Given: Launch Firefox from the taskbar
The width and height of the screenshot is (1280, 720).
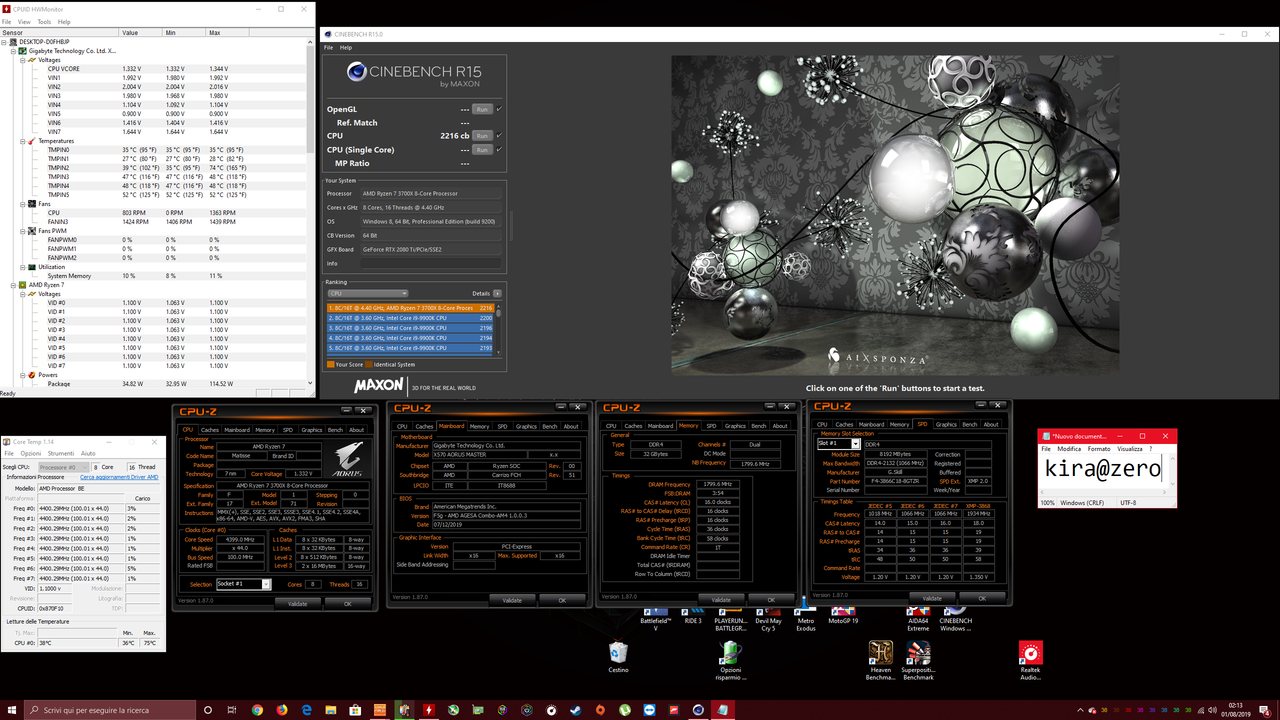Looking at the screenshot, I should pyautogui.click(x=281, y=710).
